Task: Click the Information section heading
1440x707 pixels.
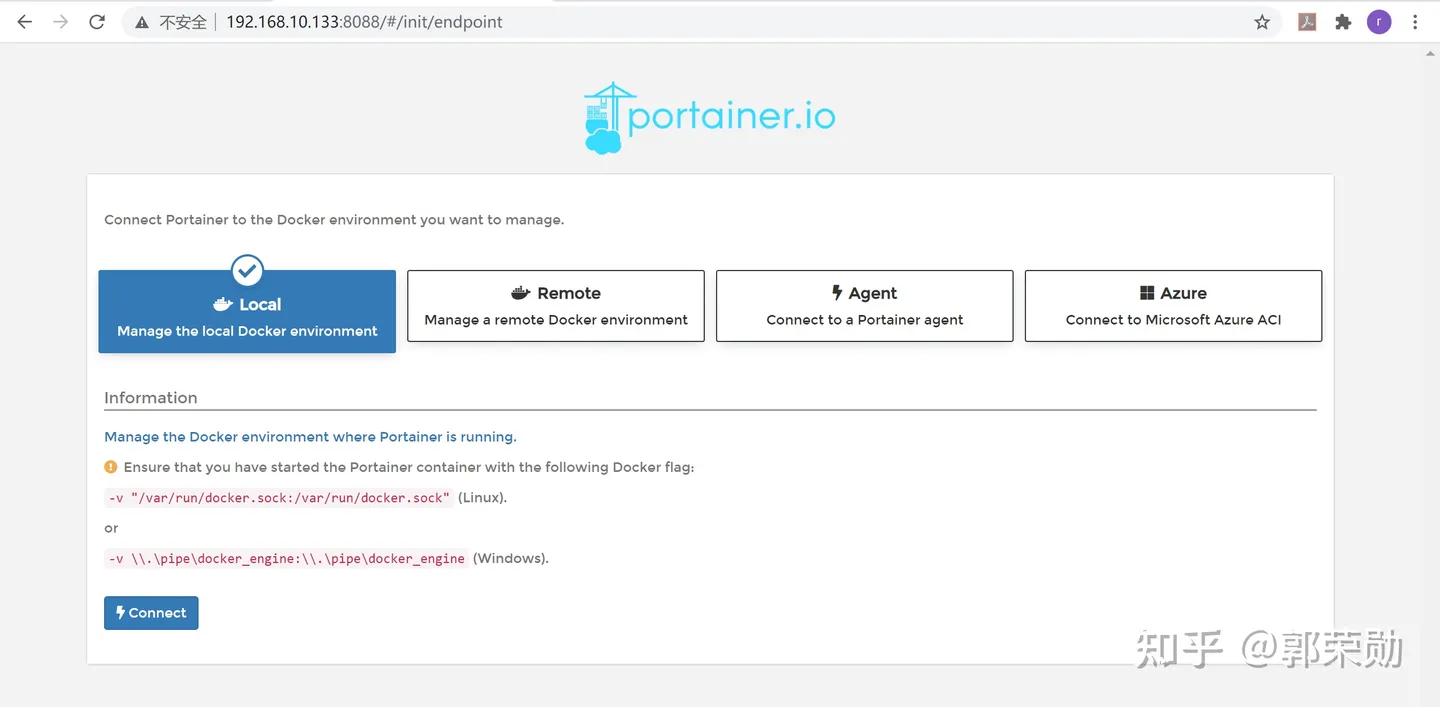Action: (x=151, y=398)
